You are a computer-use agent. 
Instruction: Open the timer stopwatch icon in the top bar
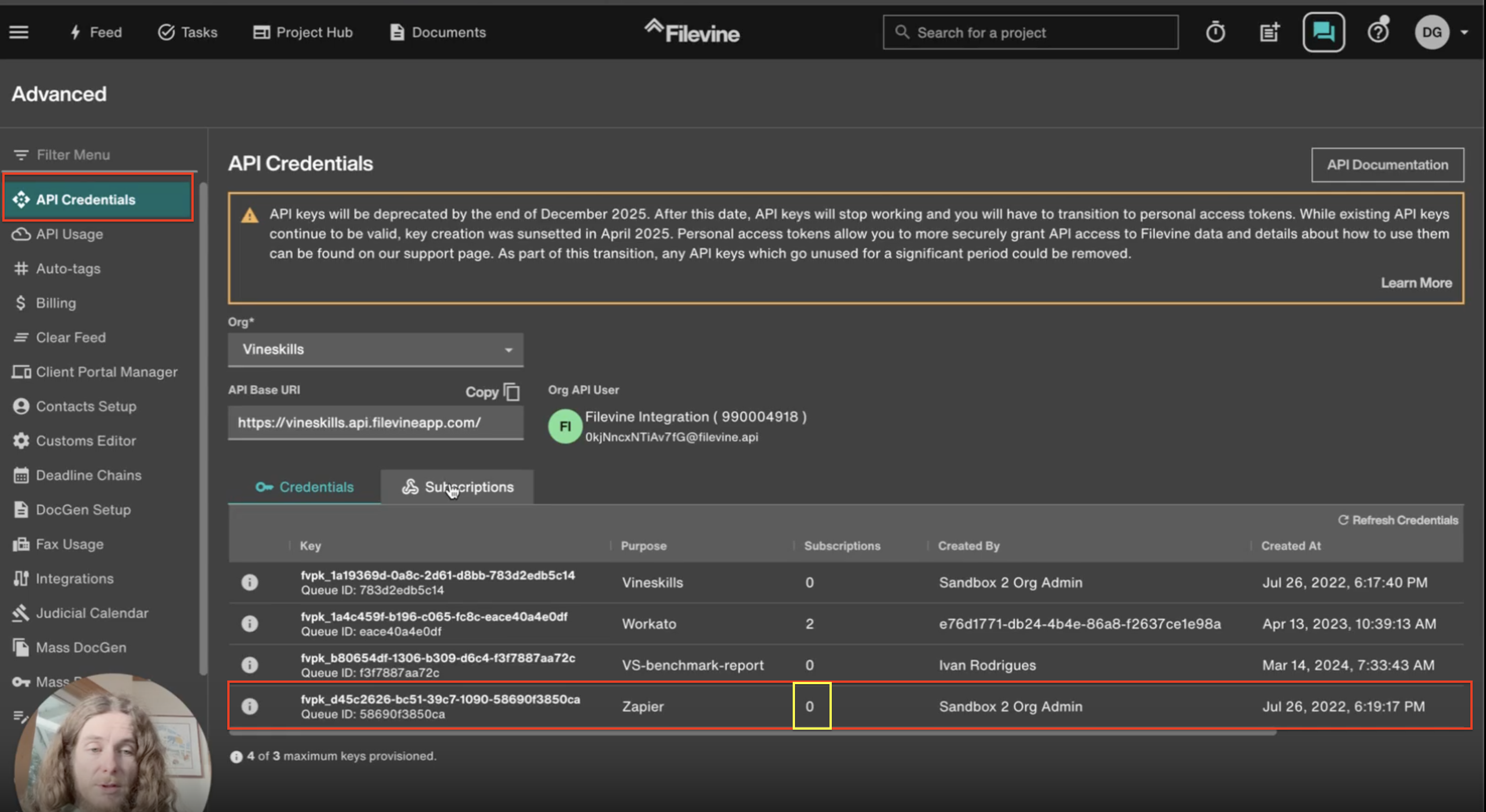coord(1216,32)
